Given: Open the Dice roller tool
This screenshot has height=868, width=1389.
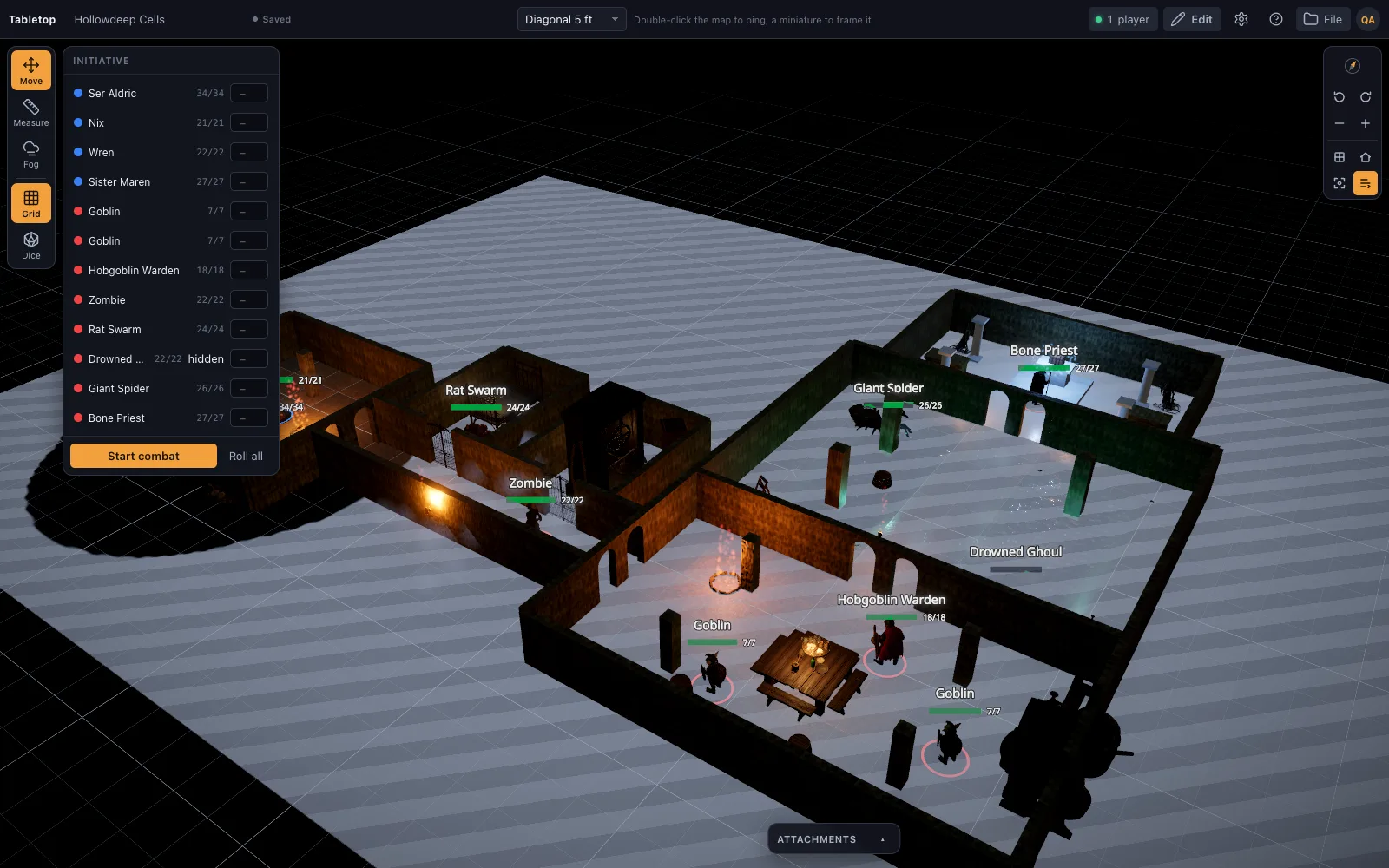Looking at the screenshot, I should coord(31,245).
